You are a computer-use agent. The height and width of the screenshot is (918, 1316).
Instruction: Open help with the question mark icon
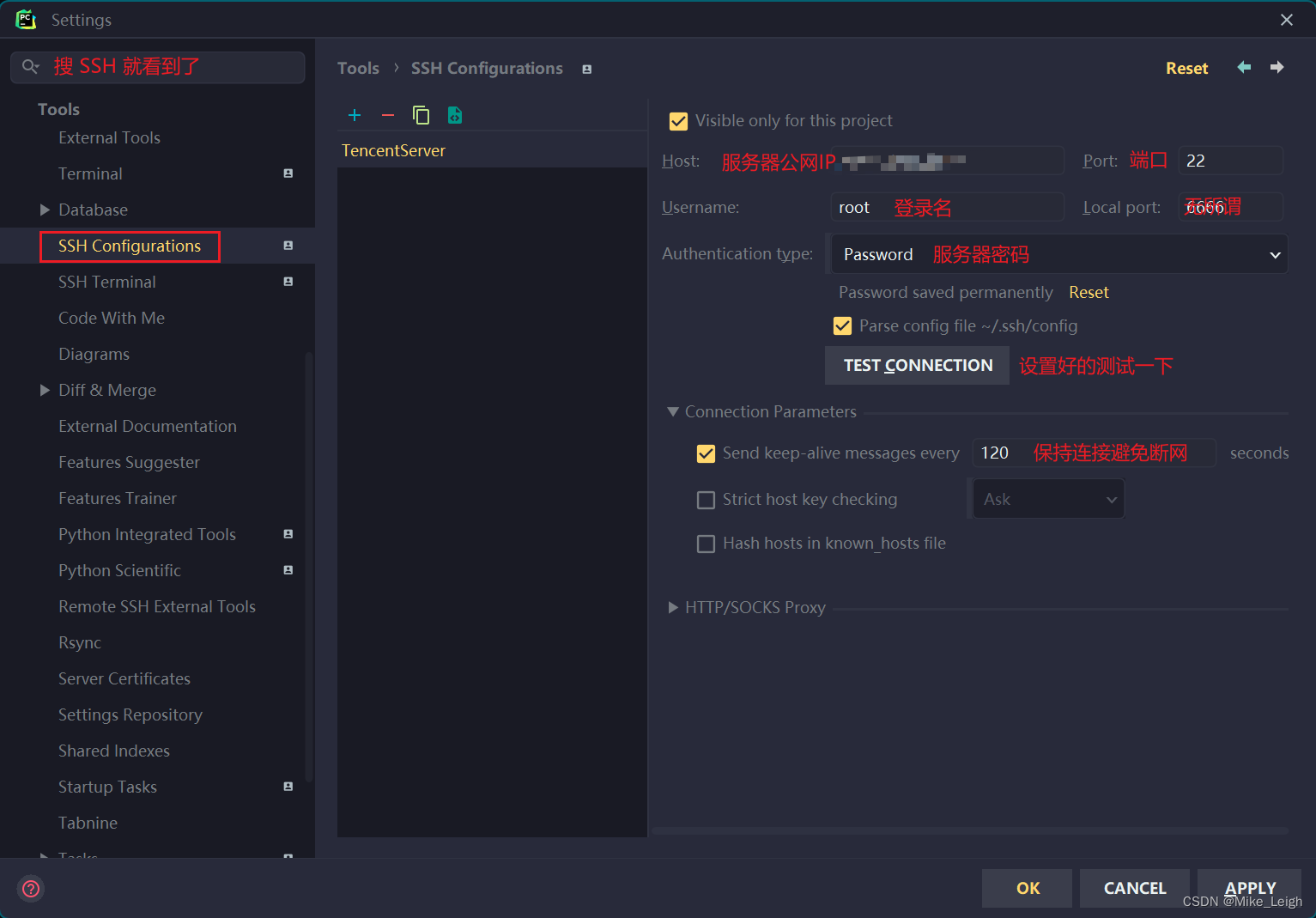pos(31,888)
